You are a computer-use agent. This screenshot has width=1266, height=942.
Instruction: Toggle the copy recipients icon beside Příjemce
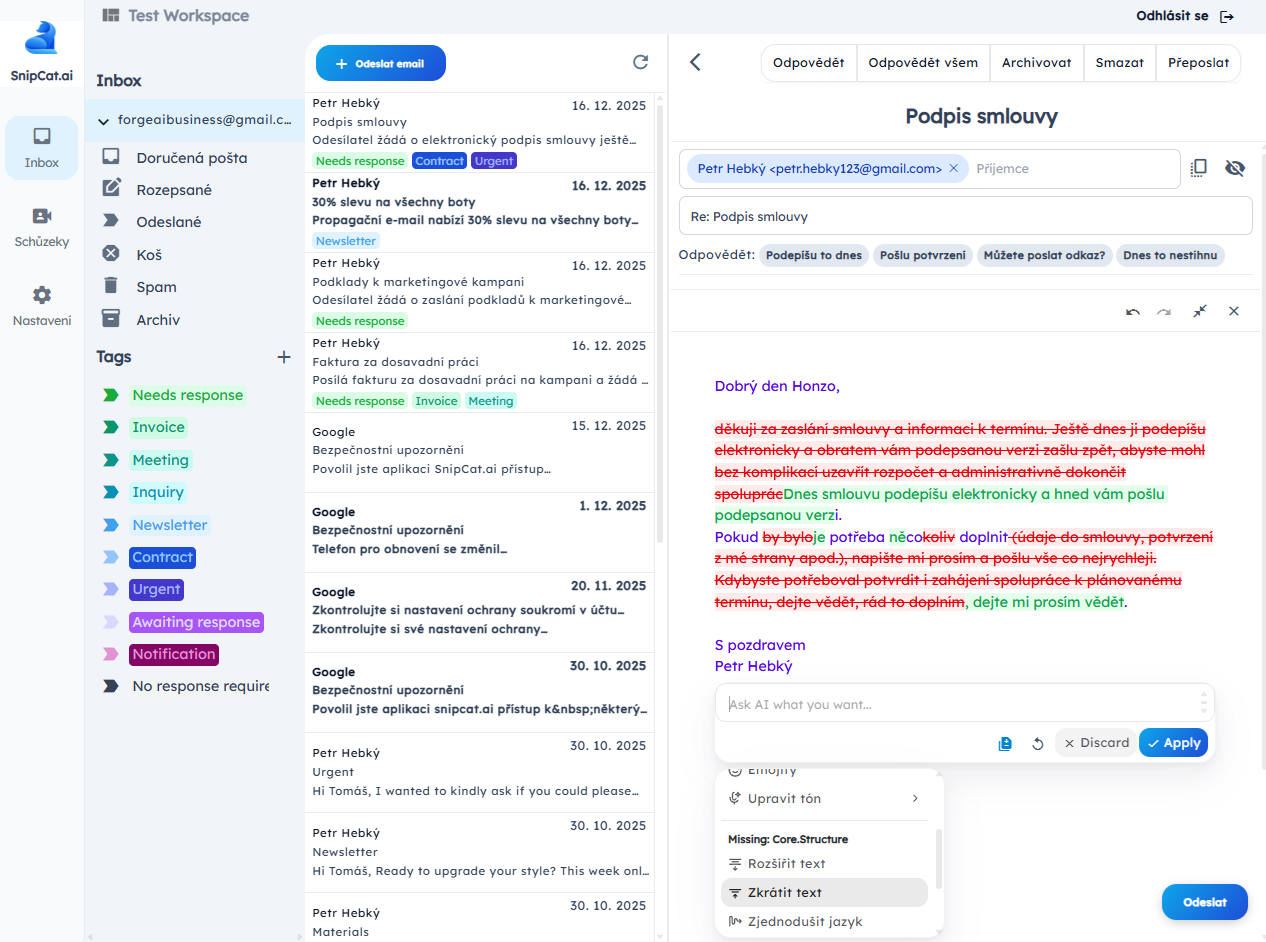click(x=1199, y=168)
